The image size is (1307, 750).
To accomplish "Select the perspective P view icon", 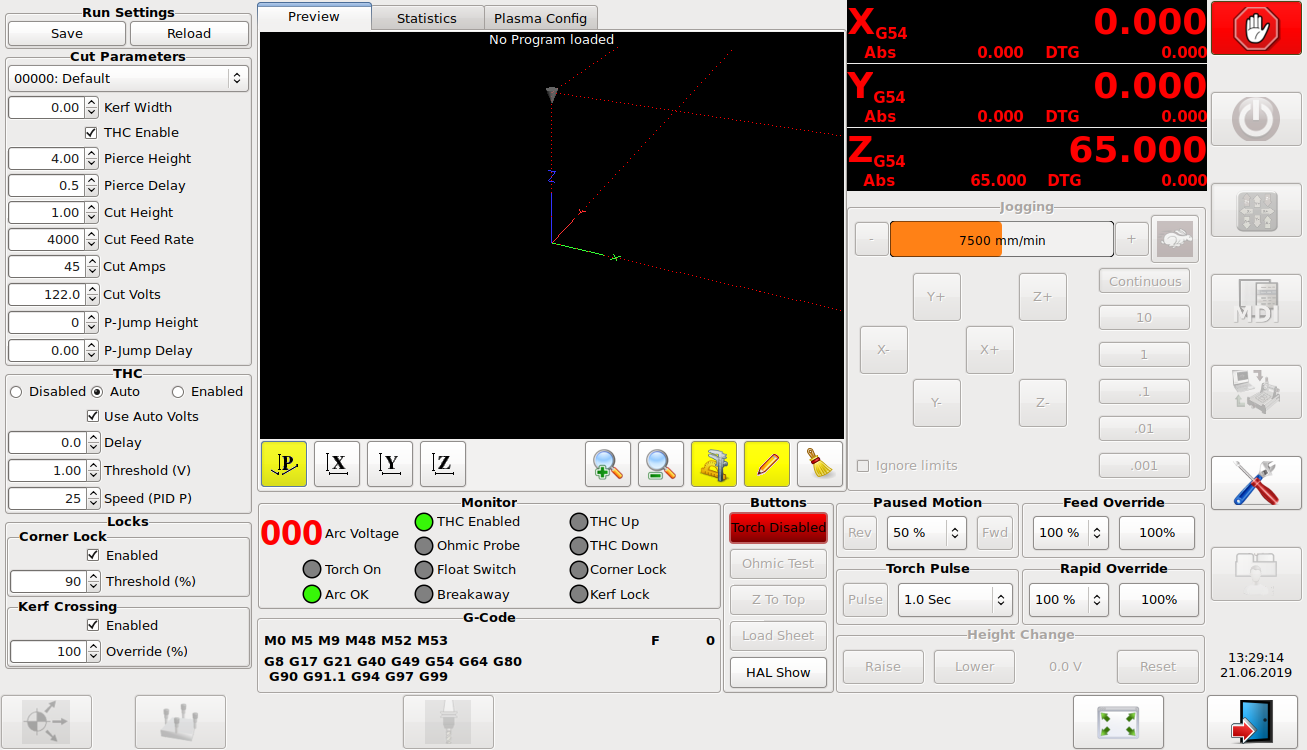I will click(284, 464).
